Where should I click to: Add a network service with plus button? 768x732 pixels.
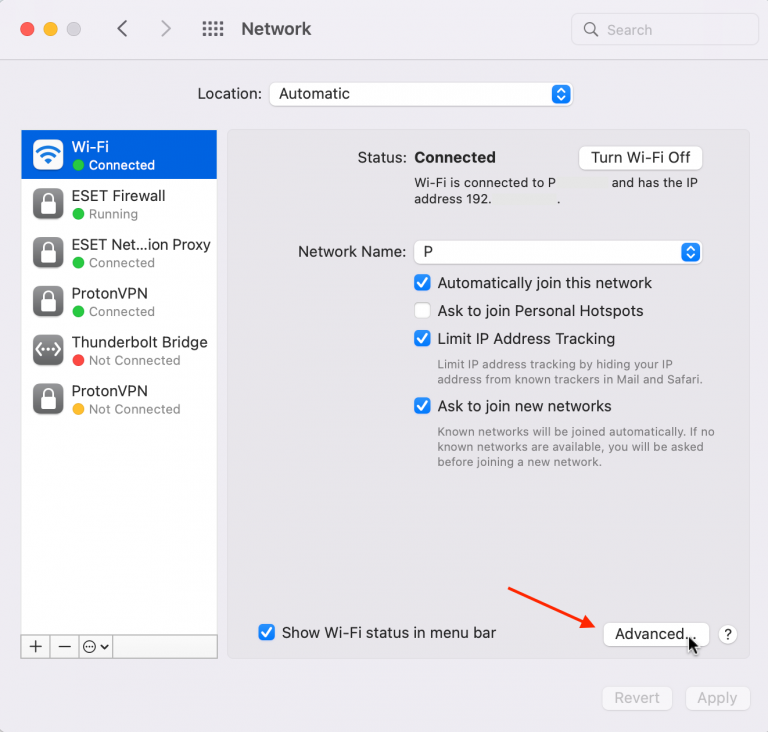[x=35, y=647]
